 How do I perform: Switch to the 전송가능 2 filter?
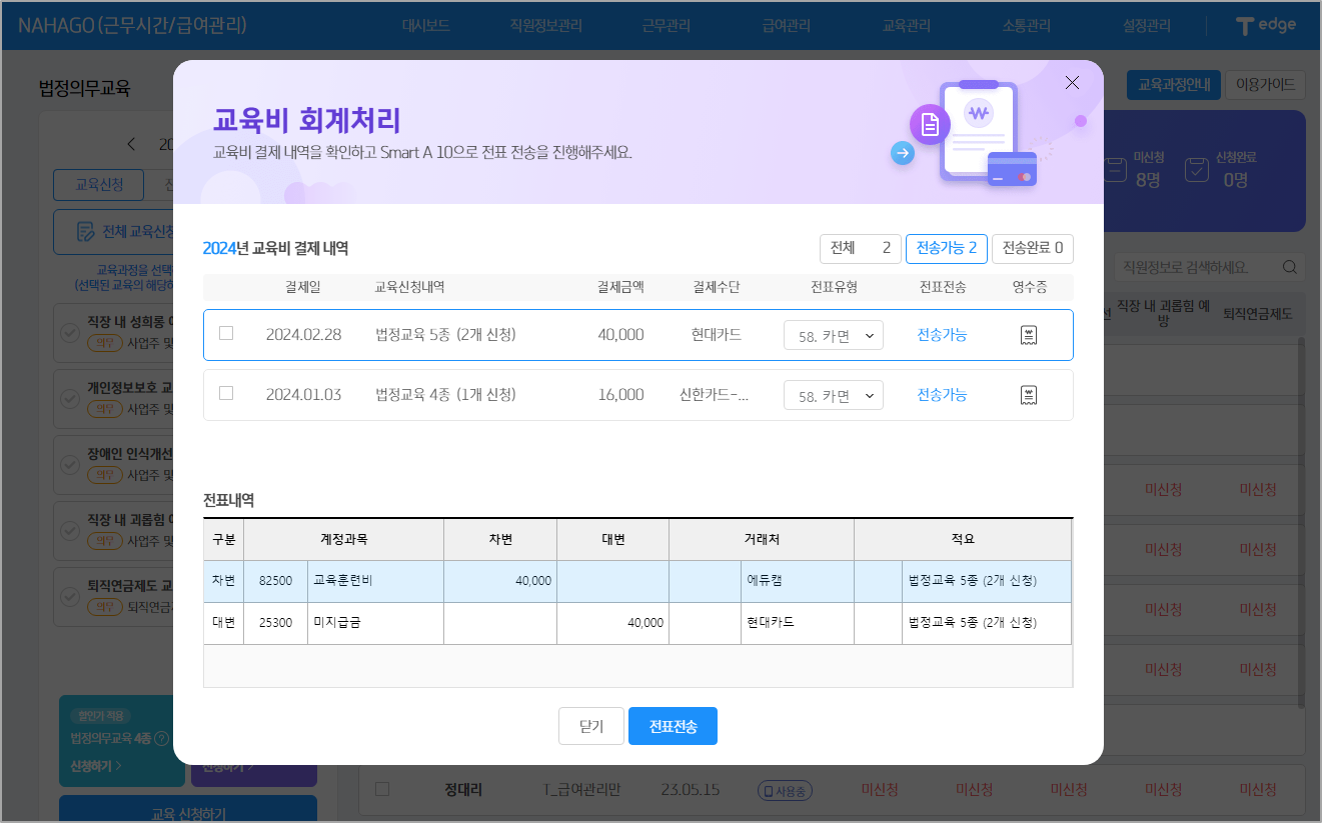point(946,248)
